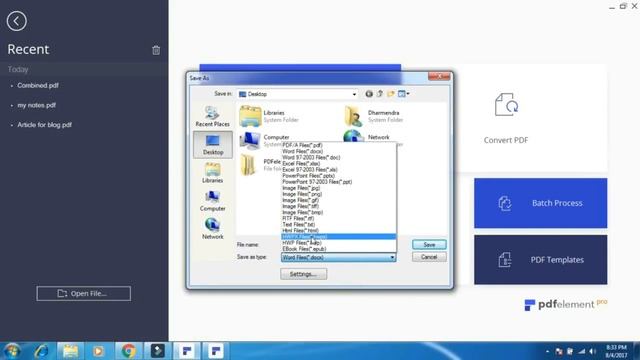The width and height of the screenshot is (640, 360).
Task: Open the Batch Process tile
Action: pyautogui.click(x=540, y=203)
